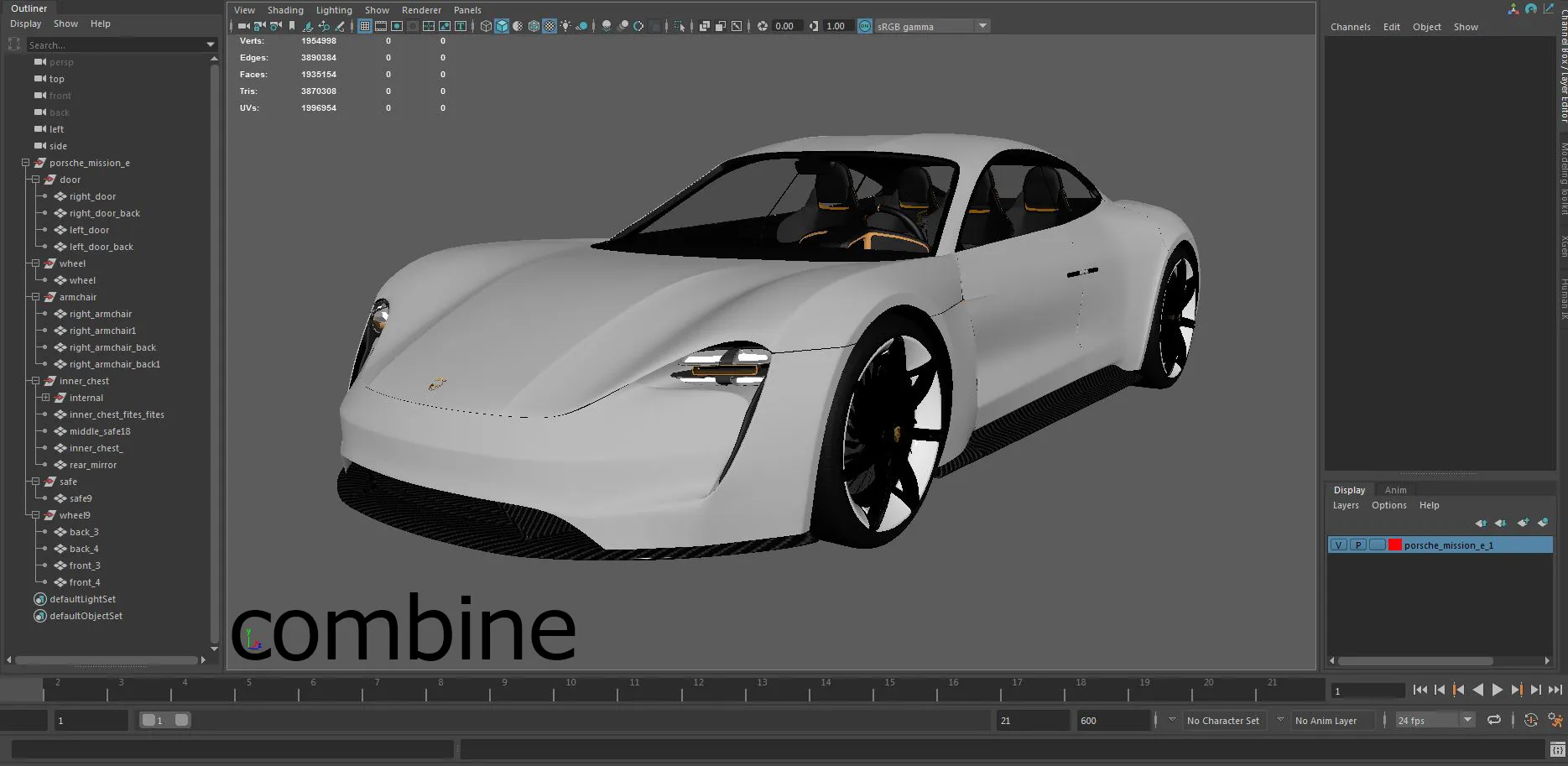1568x766 pixels.
Task: Collapse the armchair group in Outliner
Action: pos(35,297)
